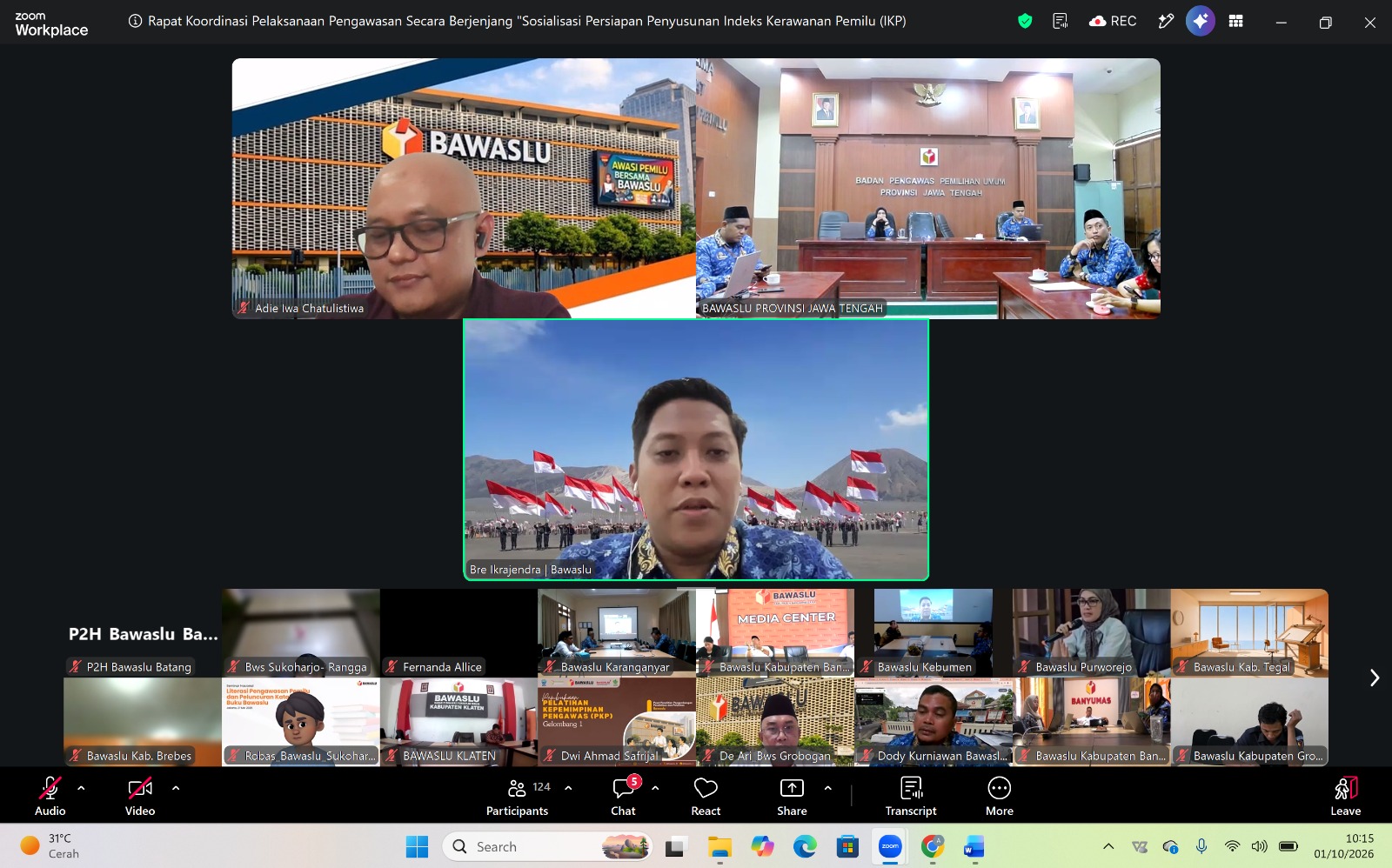Select Adie Iwa Chatulistiwa video tile
Viewport: 1392px width, 868px height.
tap(464, 188)
